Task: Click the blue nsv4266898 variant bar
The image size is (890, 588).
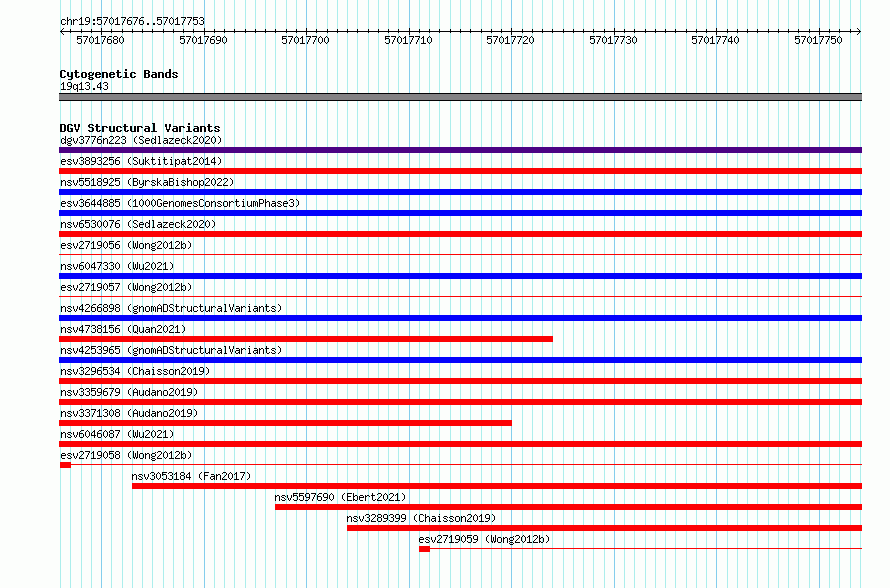Action: (x=460, y=318)
